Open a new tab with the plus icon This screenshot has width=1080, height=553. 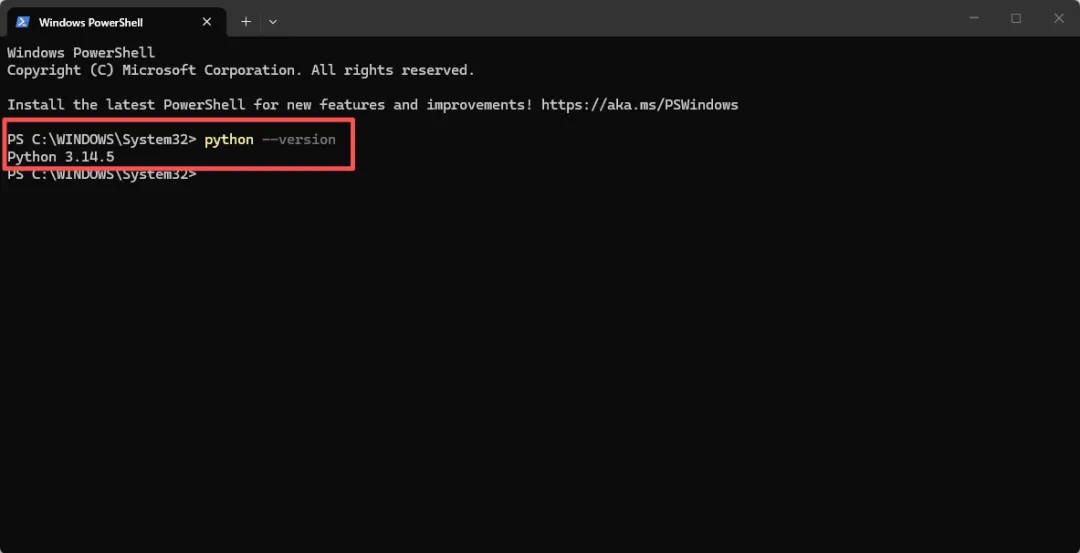[246, 22]
